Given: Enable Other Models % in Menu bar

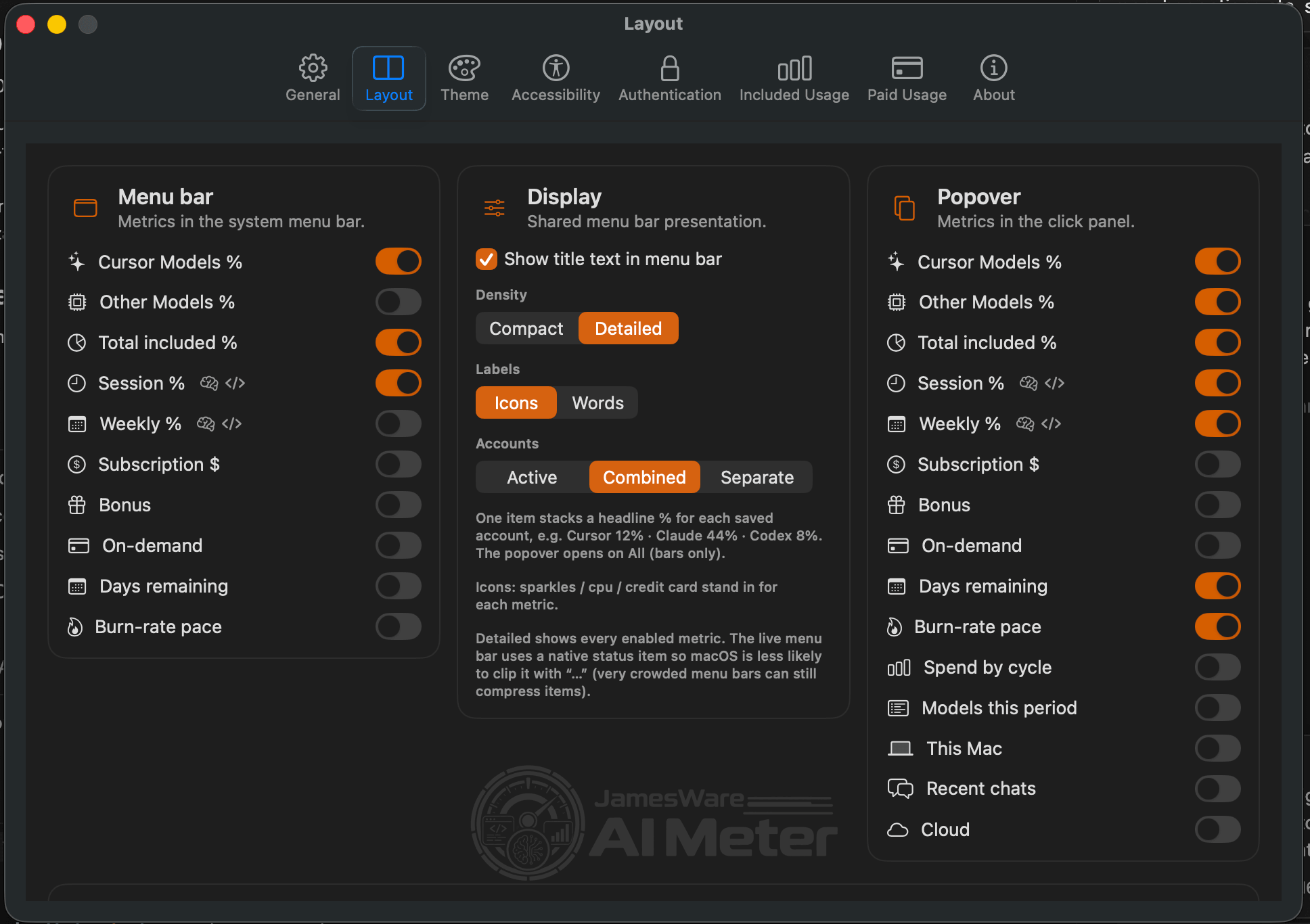Looking at the screenshot, I should pos(399,302).
